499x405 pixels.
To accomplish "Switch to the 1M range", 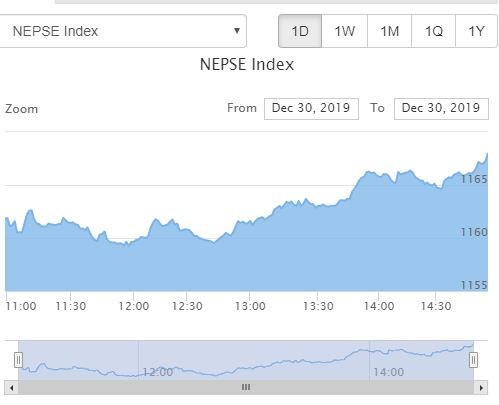I will point(390,31).
